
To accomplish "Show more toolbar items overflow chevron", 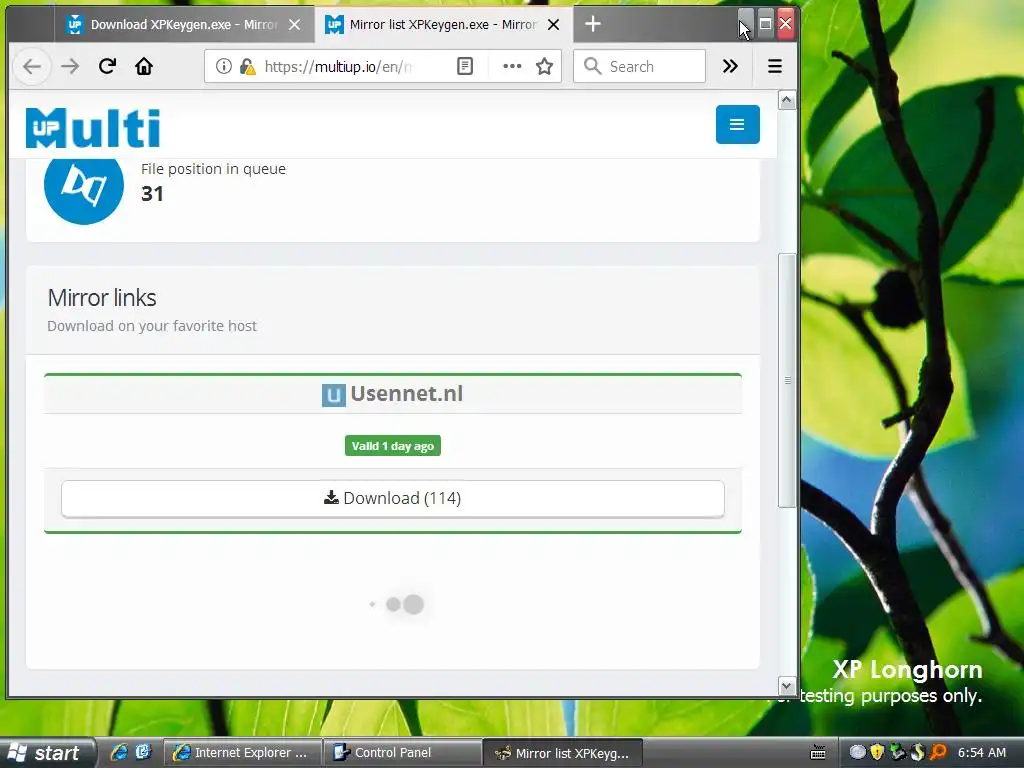I will click(x=730, y=67).
